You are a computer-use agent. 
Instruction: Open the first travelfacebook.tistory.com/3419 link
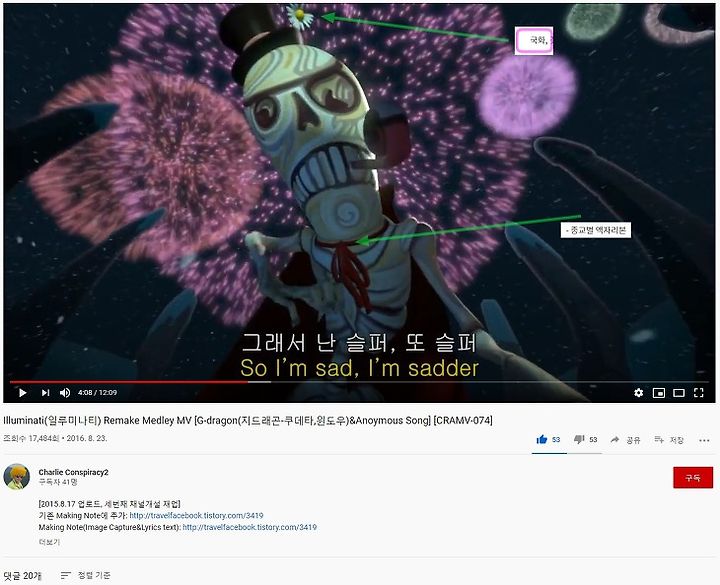tap(196, 515)
